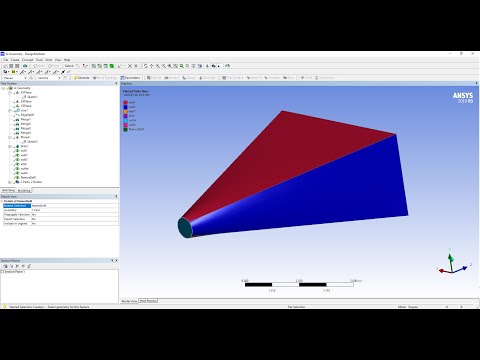Viewport: 480px width, 360px height.
Task: Click the Point tool
Action: coord(307,78)
